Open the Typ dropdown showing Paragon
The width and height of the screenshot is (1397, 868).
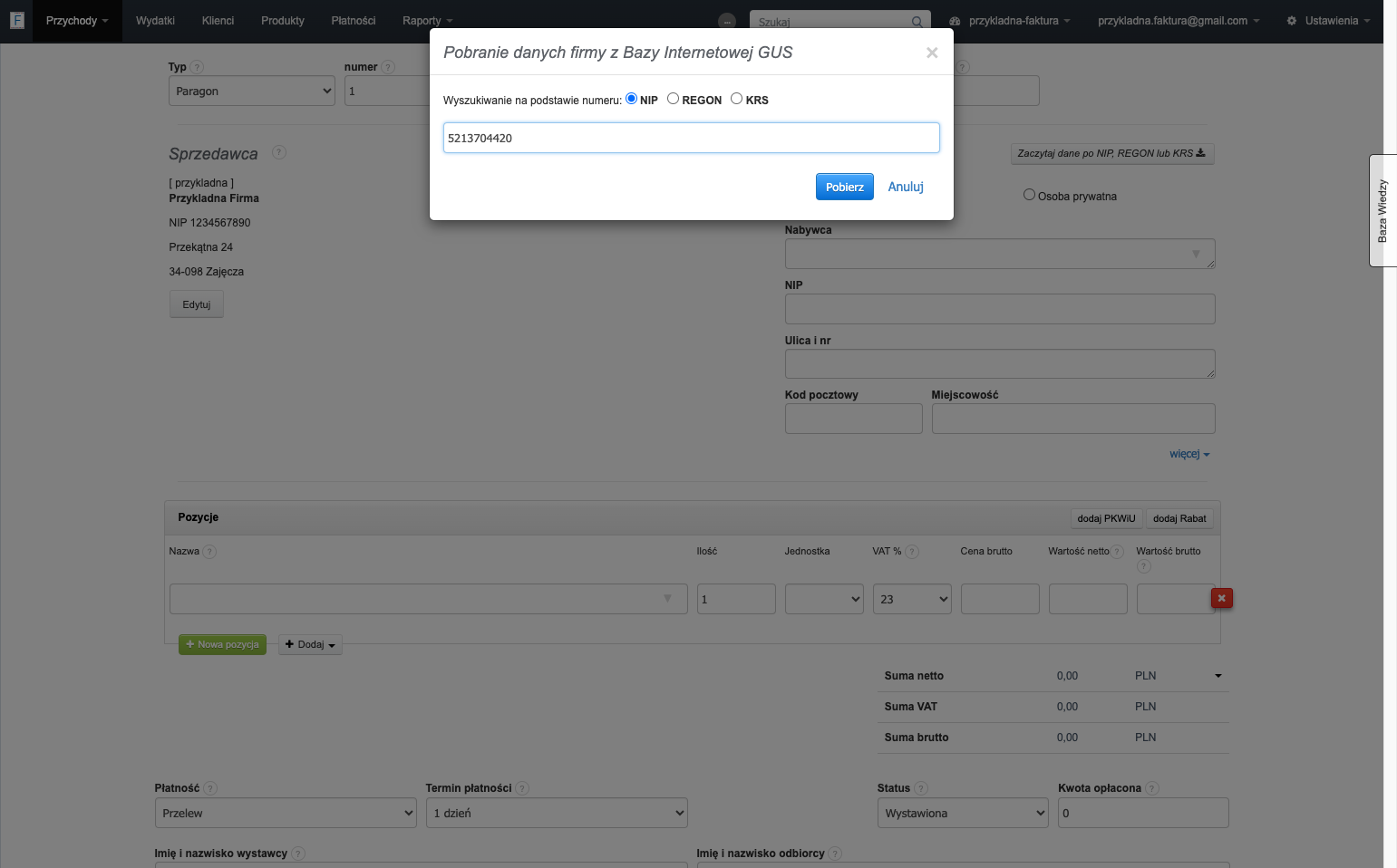point(252,91)
